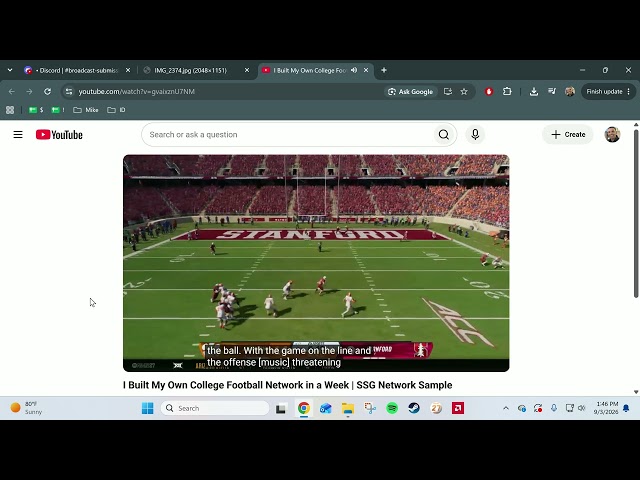Click the install/cast icon beside Ask Google
The height and width of the screenshot is (480, 640).
point(448,91)
